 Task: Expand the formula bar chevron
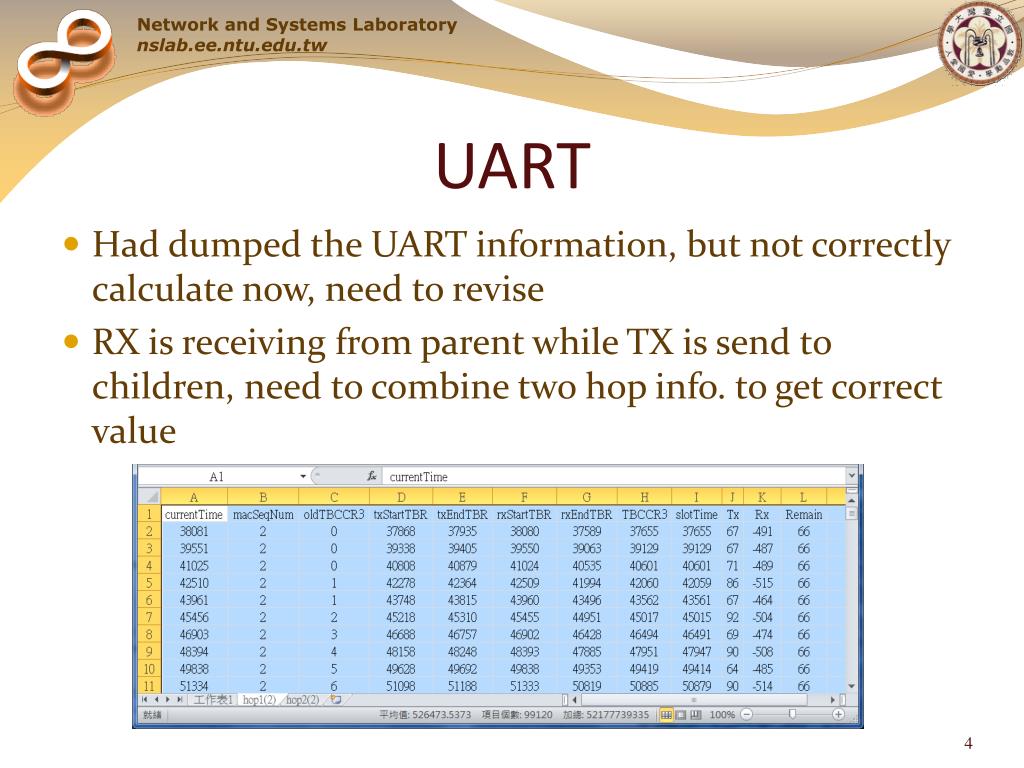(851, 475)
